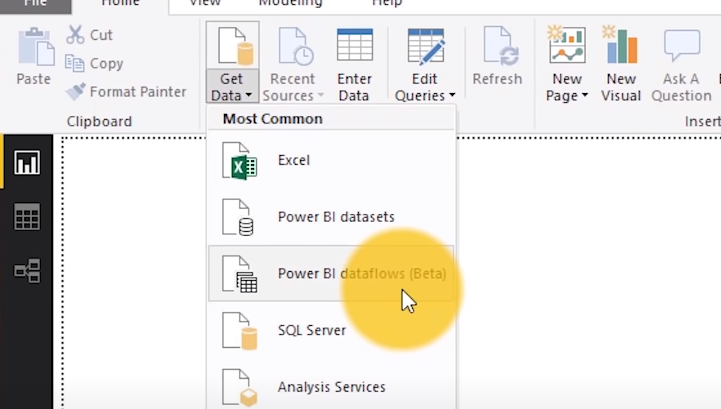Switch to Model relationships view in sidebar
This screenshot has width=721, height=409.
27,270
